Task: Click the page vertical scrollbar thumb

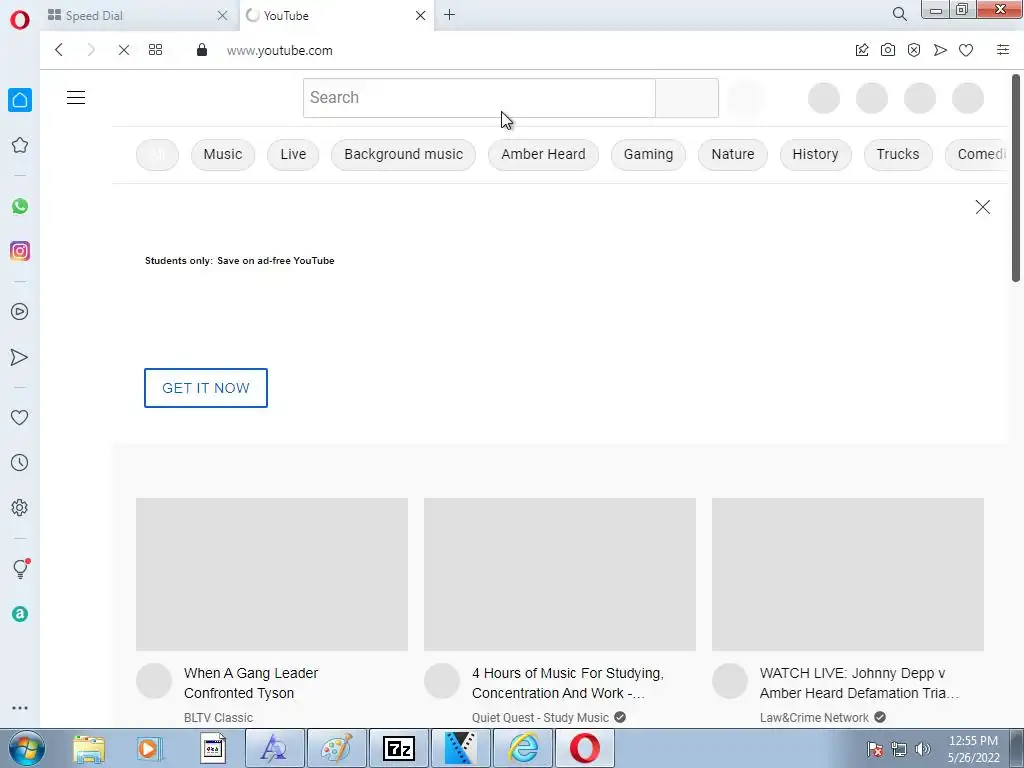Action: click(x=1016, y=178)
